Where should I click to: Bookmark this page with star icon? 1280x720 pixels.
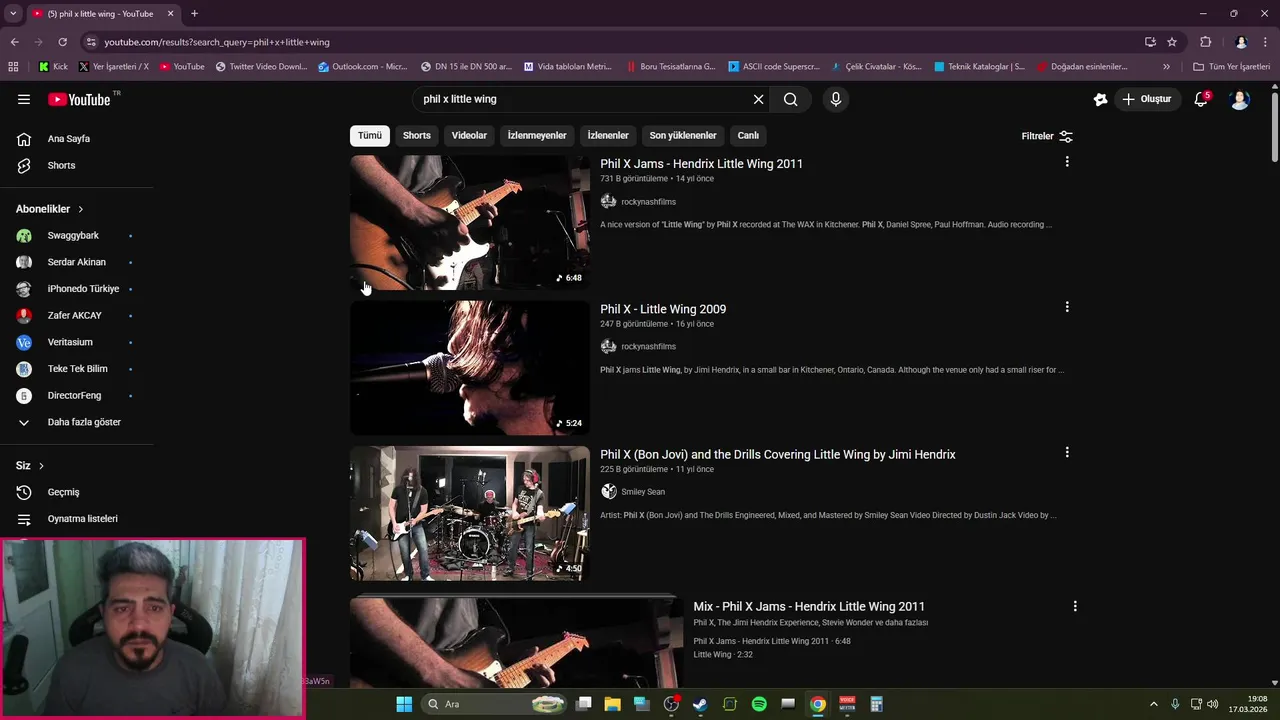click(x=1172, y=42)
